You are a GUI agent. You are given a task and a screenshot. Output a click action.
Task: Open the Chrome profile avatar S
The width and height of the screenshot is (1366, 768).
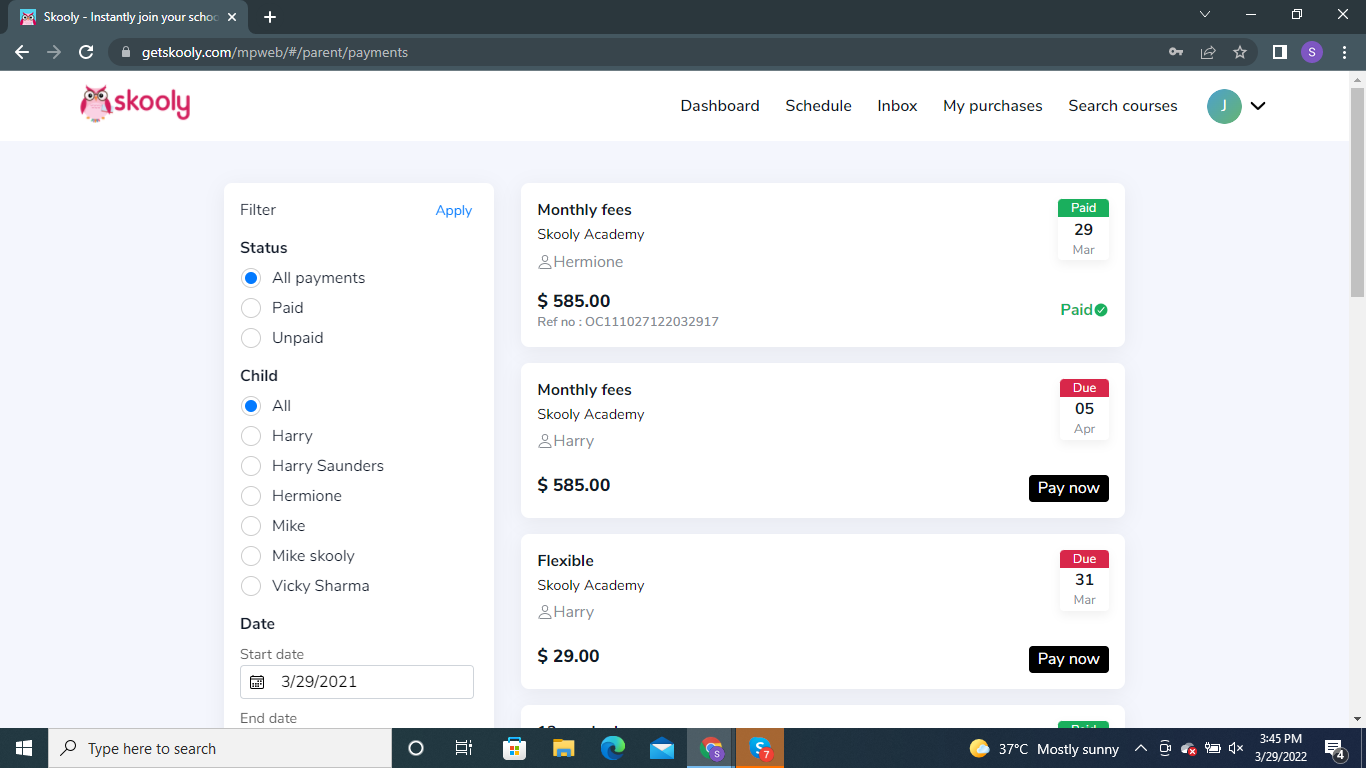coord(1312,52)
